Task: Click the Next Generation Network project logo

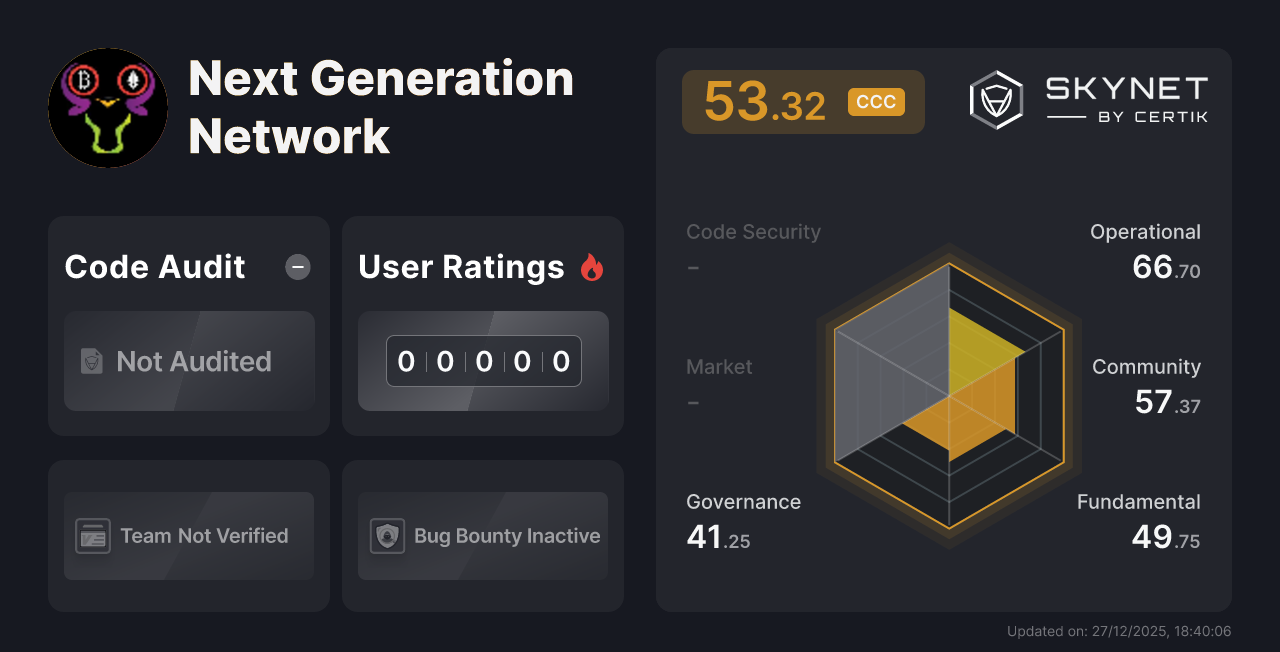Action: click(x=108, y=108)
